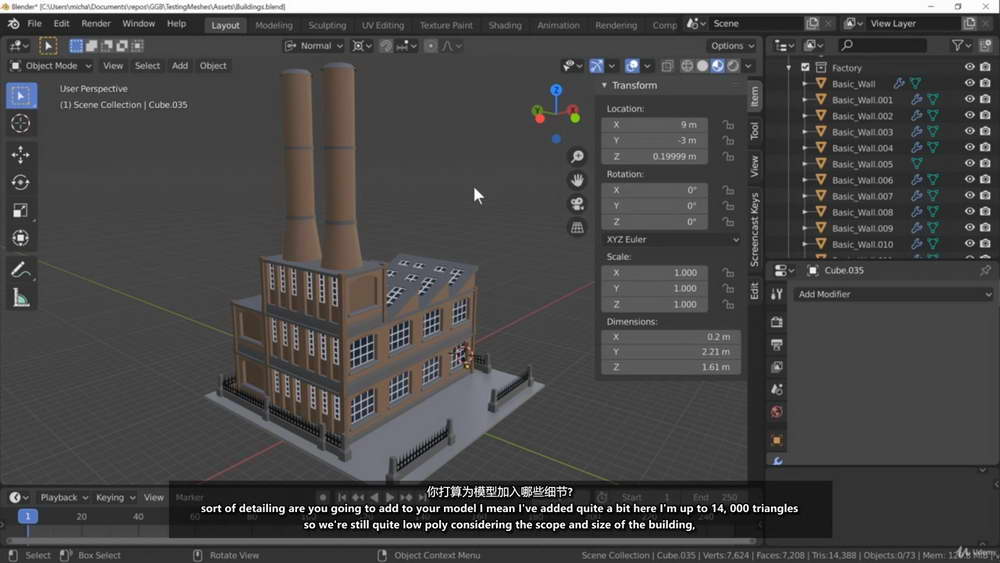Toggle Factory collection checkbox
Screen dimensions: 1000x563
(805, 67)
